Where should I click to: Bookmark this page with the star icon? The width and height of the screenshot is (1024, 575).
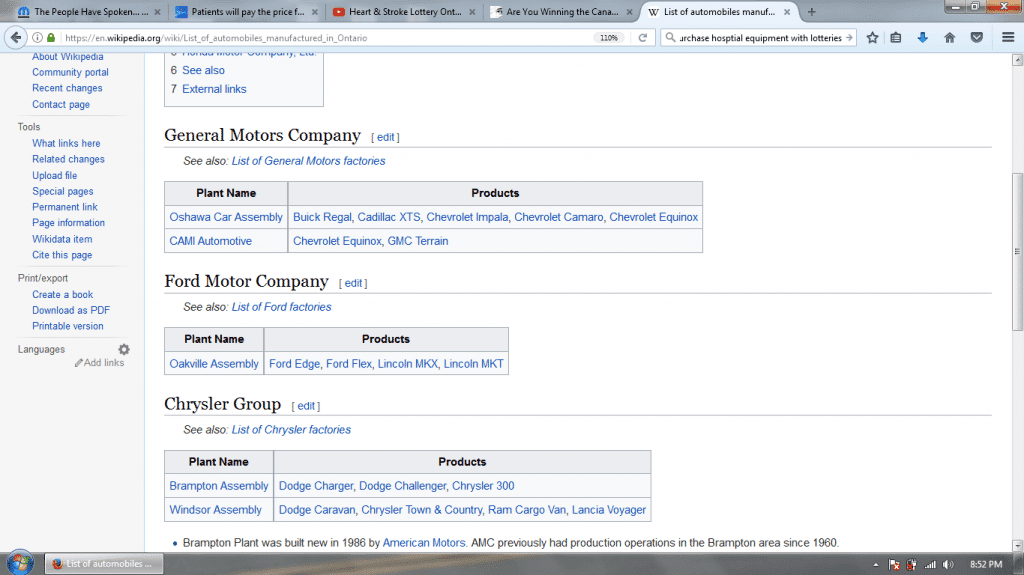pyautogui.click(x=872, y=38)
